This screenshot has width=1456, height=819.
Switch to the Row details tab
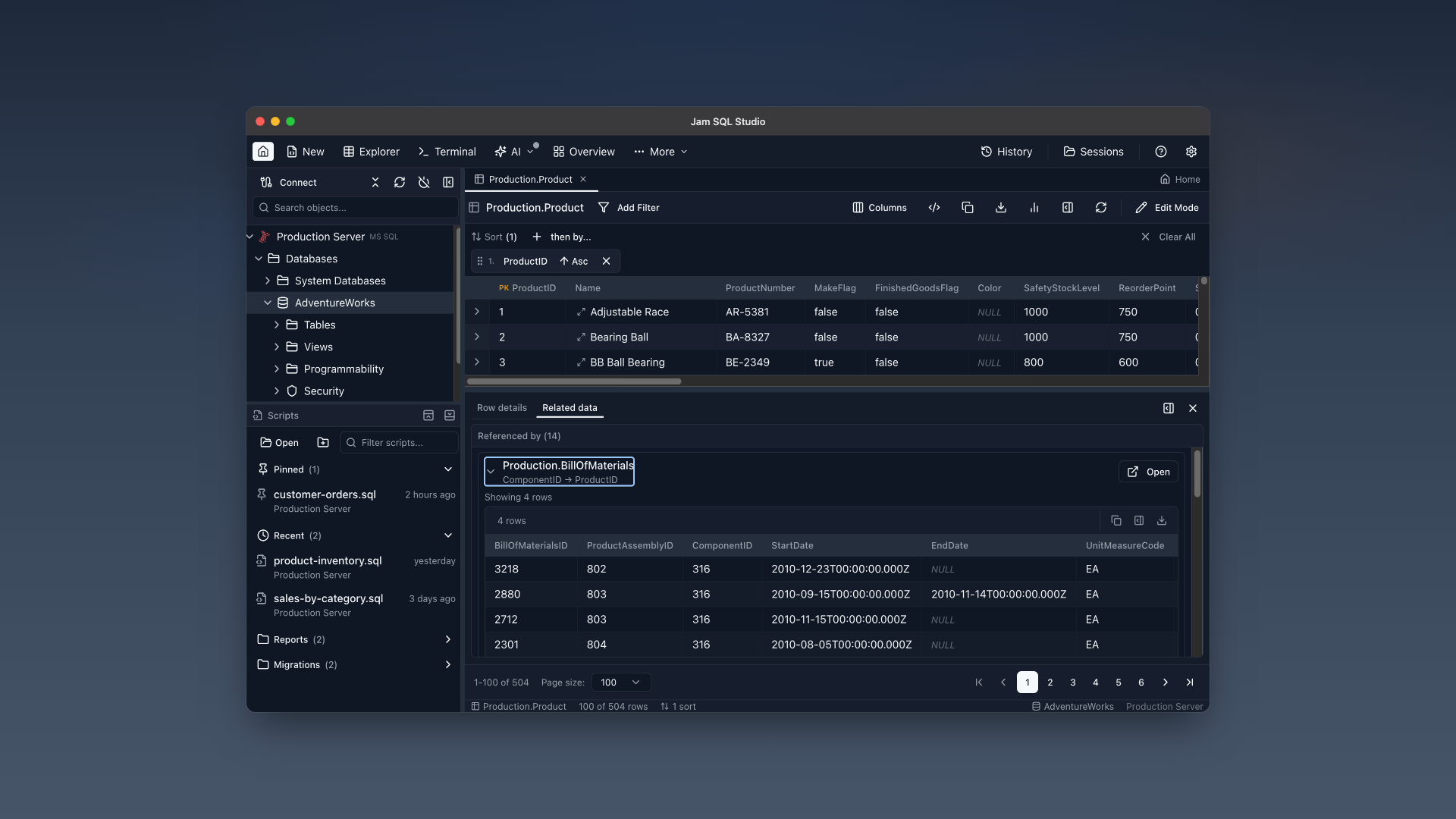pyautogui.click(x=501, y=407)
